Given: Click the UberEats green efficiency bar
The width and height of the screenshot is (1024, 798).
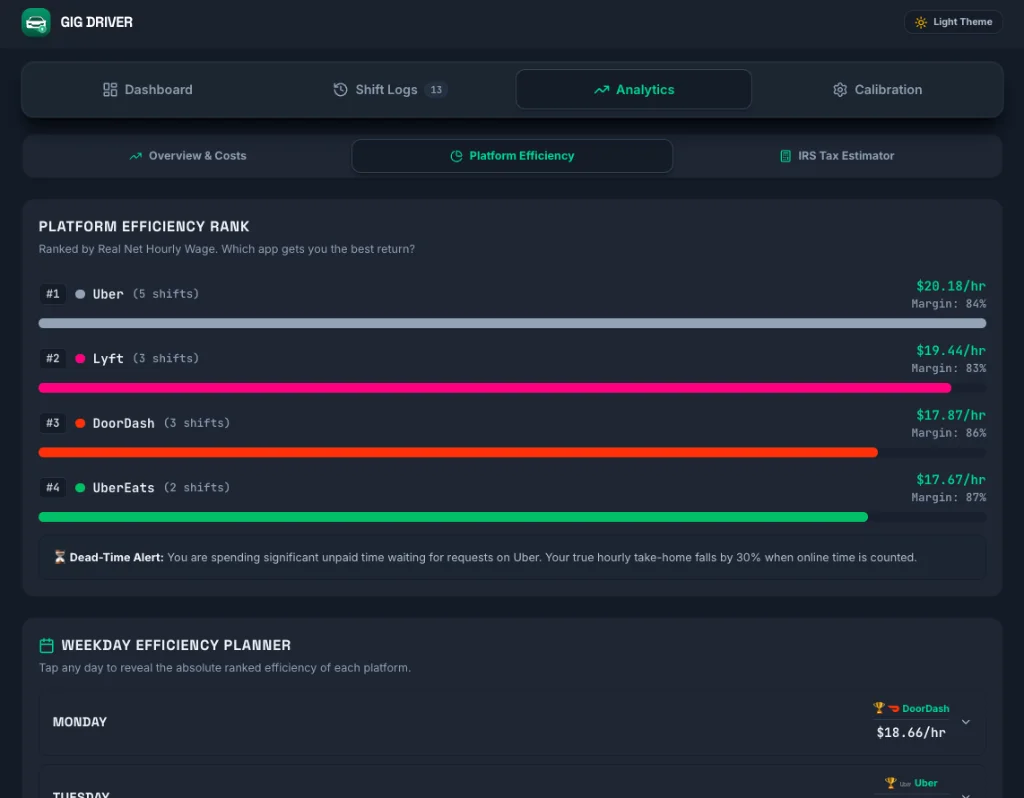Looking at the screenshot, I should [x=453, y=517].
